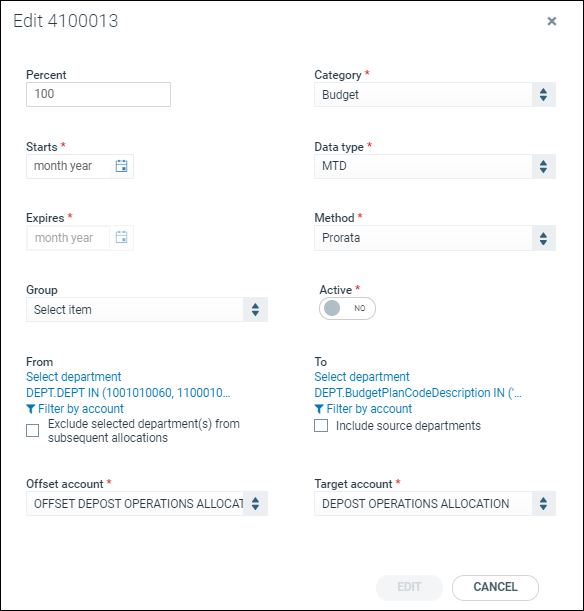This screenshot has width=584, height=611.
Task: Click the CANCEL button
Action: (x=495, y=587)
